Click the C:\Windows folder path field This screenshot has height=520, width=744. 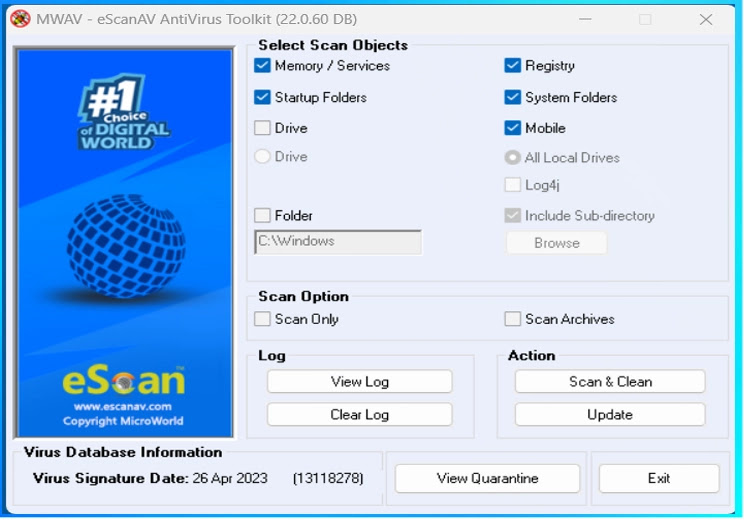coord(338,242)
